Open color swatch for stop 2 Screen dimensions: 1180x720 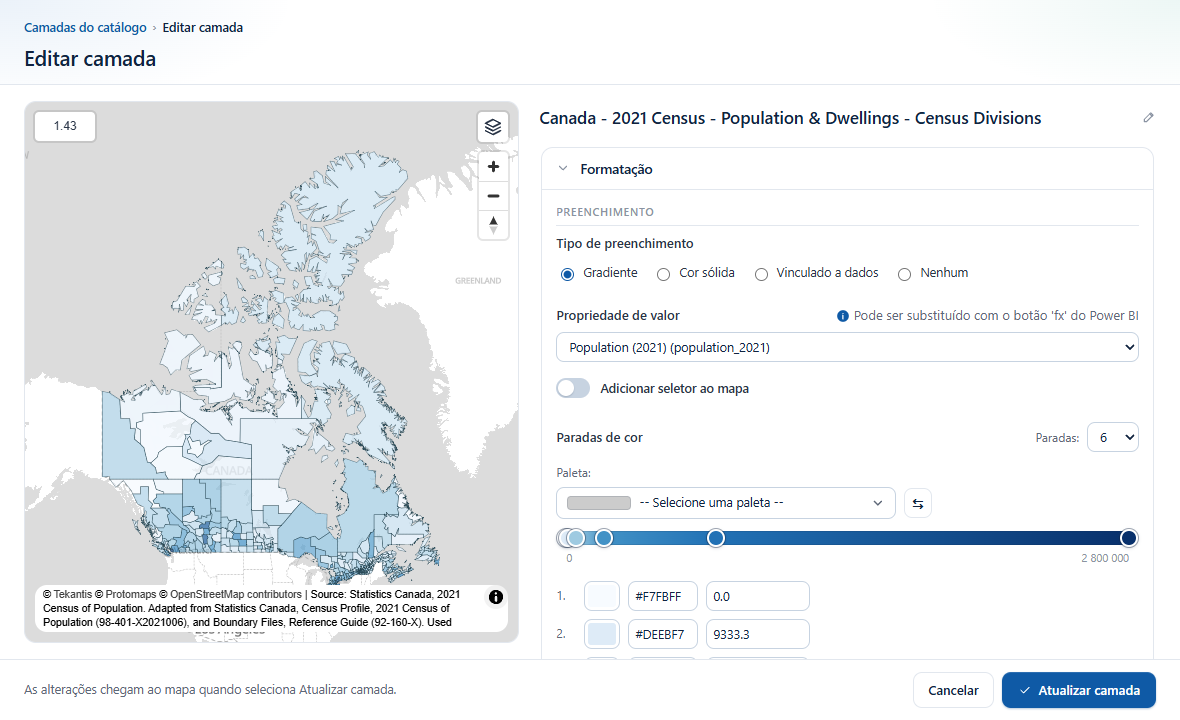(x=602, y=634)
